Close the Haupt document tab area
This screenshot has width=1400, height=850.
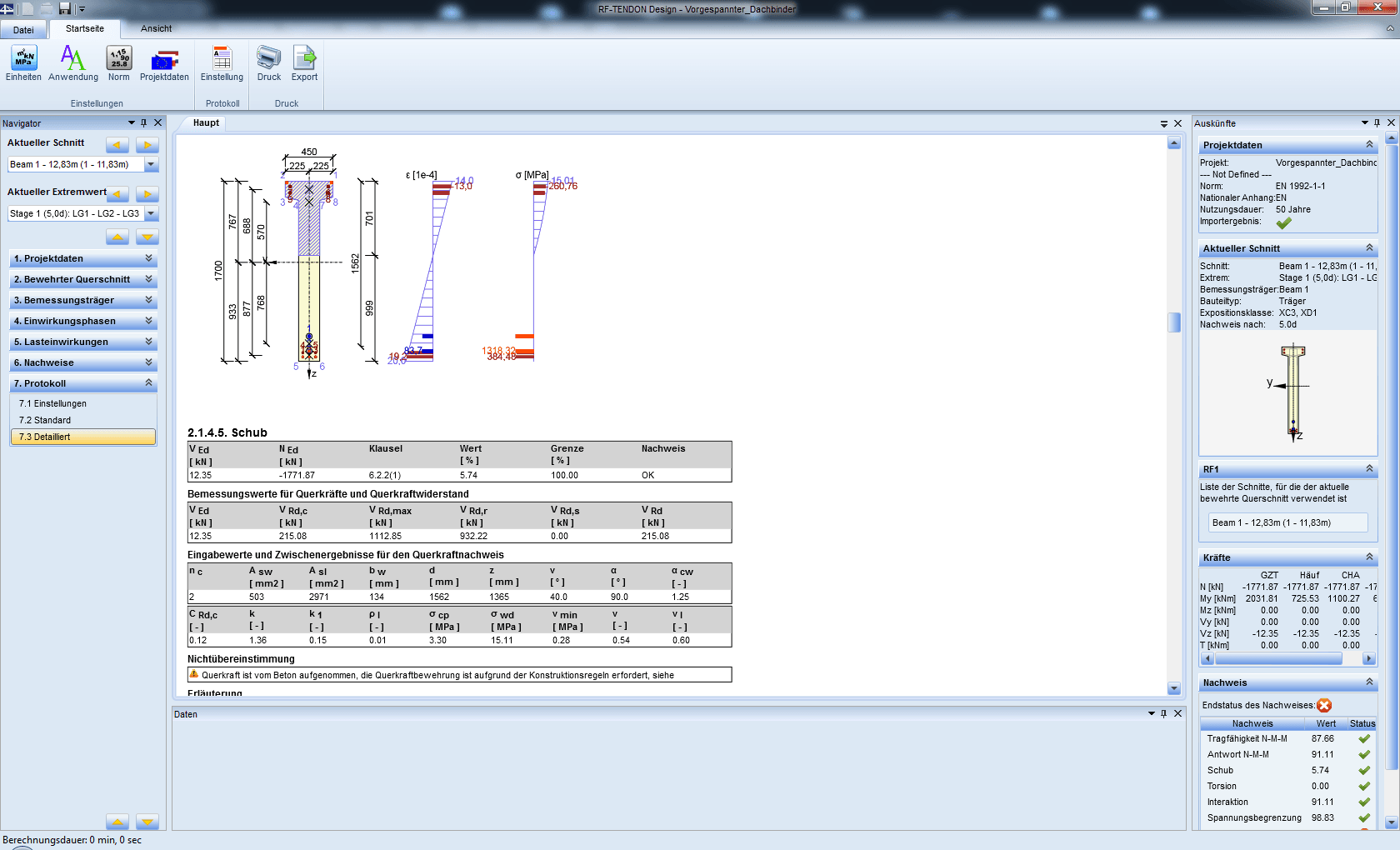[x=1178, y=123]
